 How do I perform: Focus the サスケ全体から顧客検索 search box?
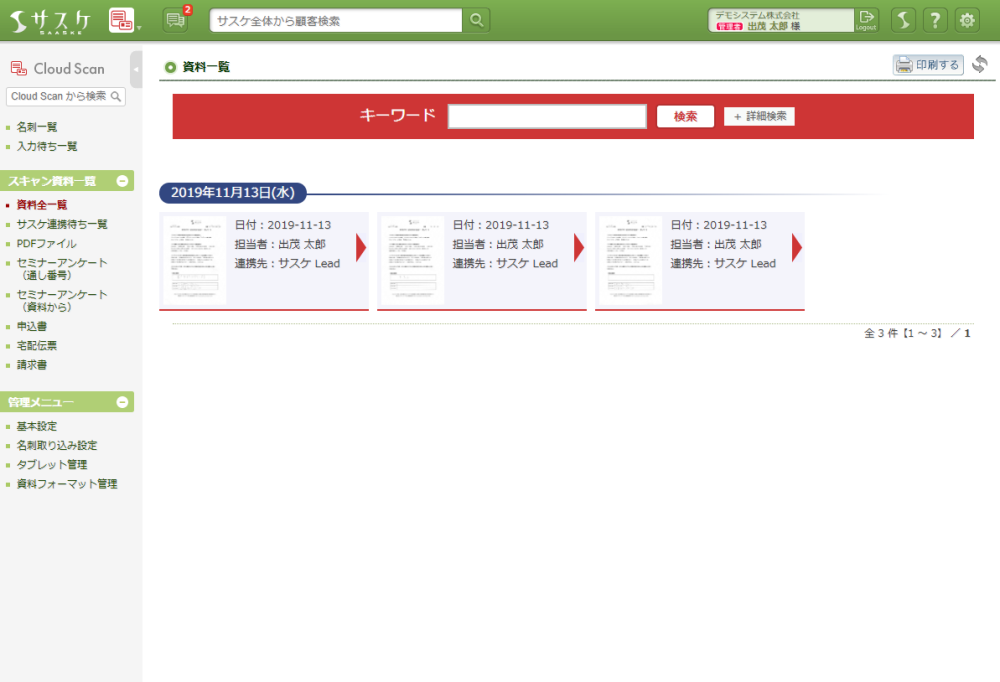(x=336, y=20)
